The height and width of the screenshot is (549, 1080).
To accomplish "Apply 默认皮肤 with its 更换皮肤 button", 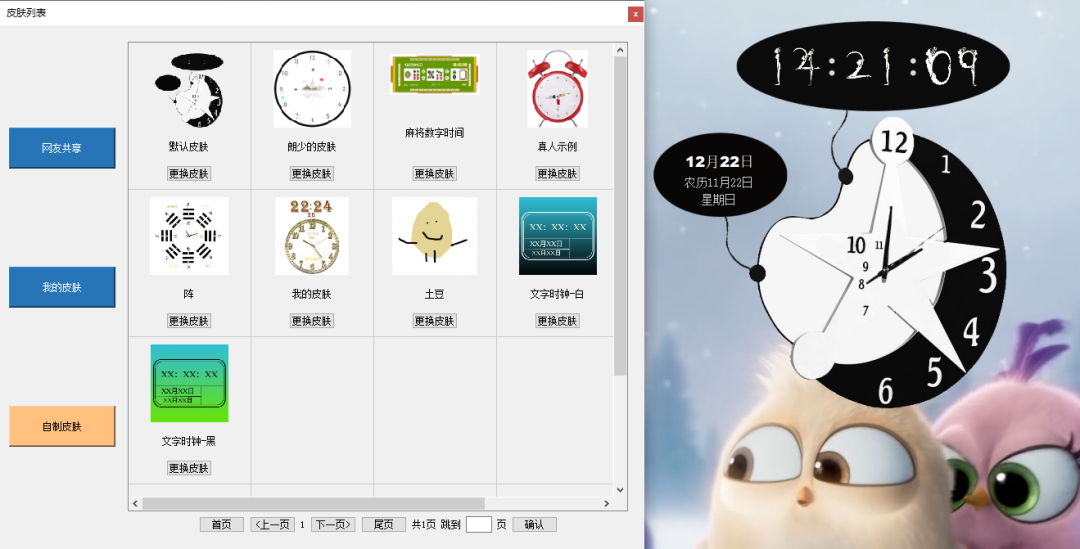I will click(189, 174).
